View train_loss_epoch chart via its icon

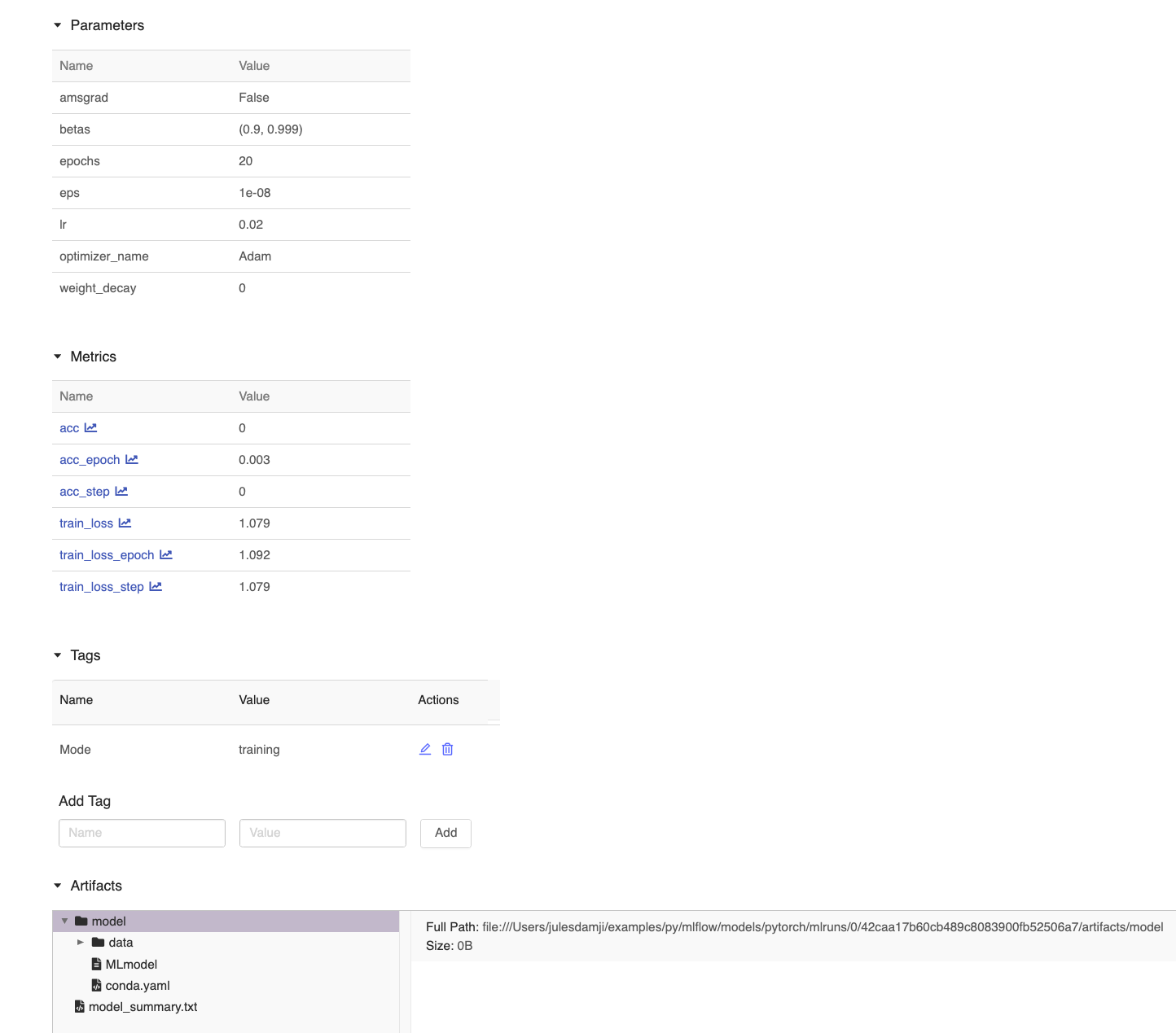coord(166,555)
